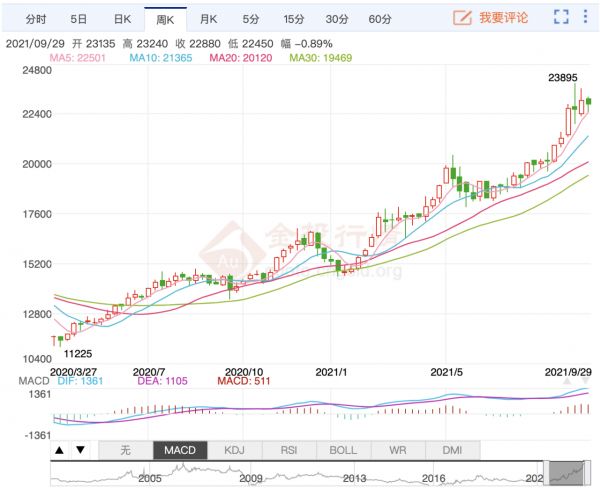
Task: Click the down triangle arrow button
Action: click(x=80, y=450)
